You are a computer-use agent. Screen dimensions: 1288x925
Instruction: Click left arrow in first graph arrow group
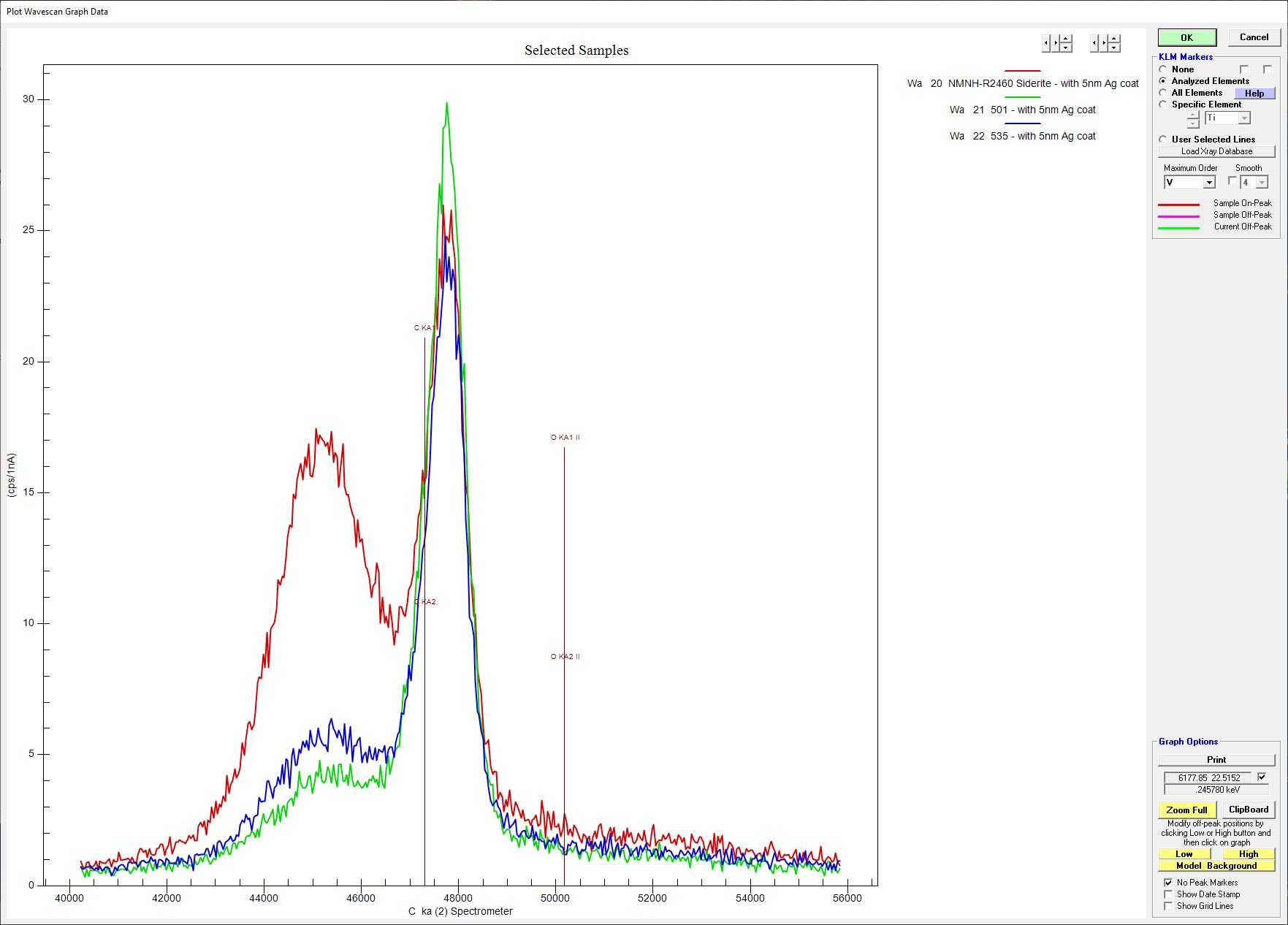[1046, 43]
